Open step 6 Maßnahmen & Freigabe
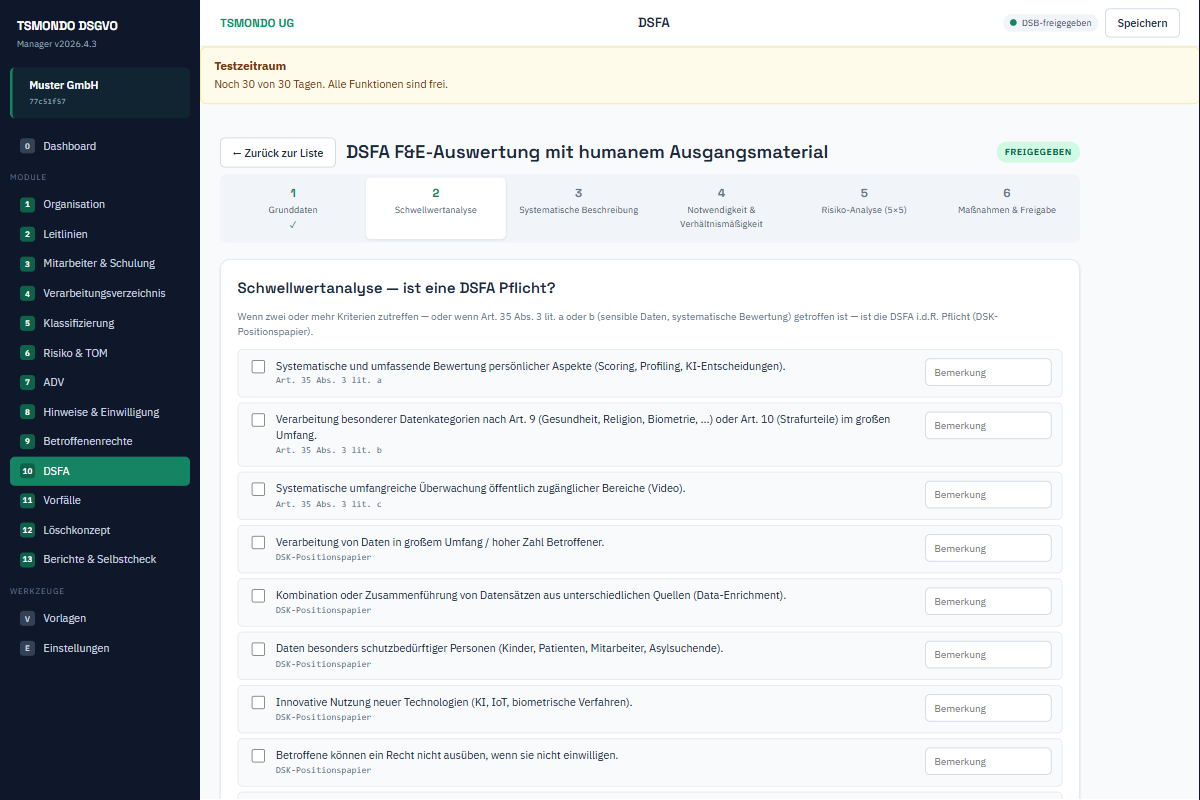 [x=1007, y=208]
